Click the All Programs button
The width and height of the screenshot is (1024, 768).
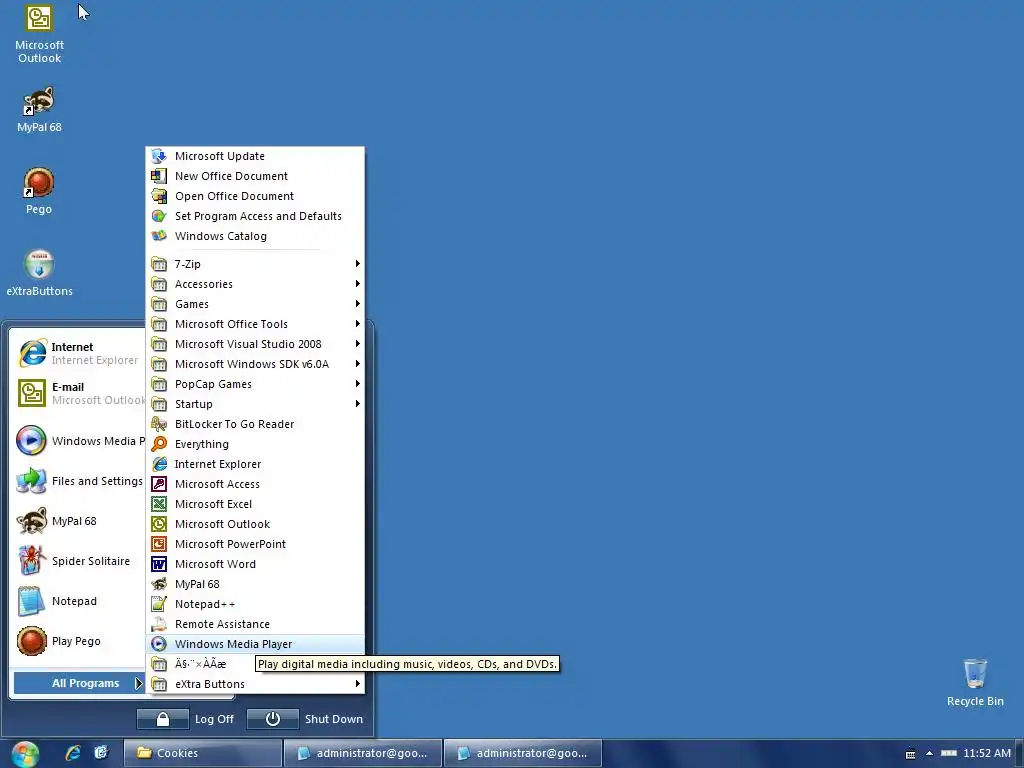79,683
